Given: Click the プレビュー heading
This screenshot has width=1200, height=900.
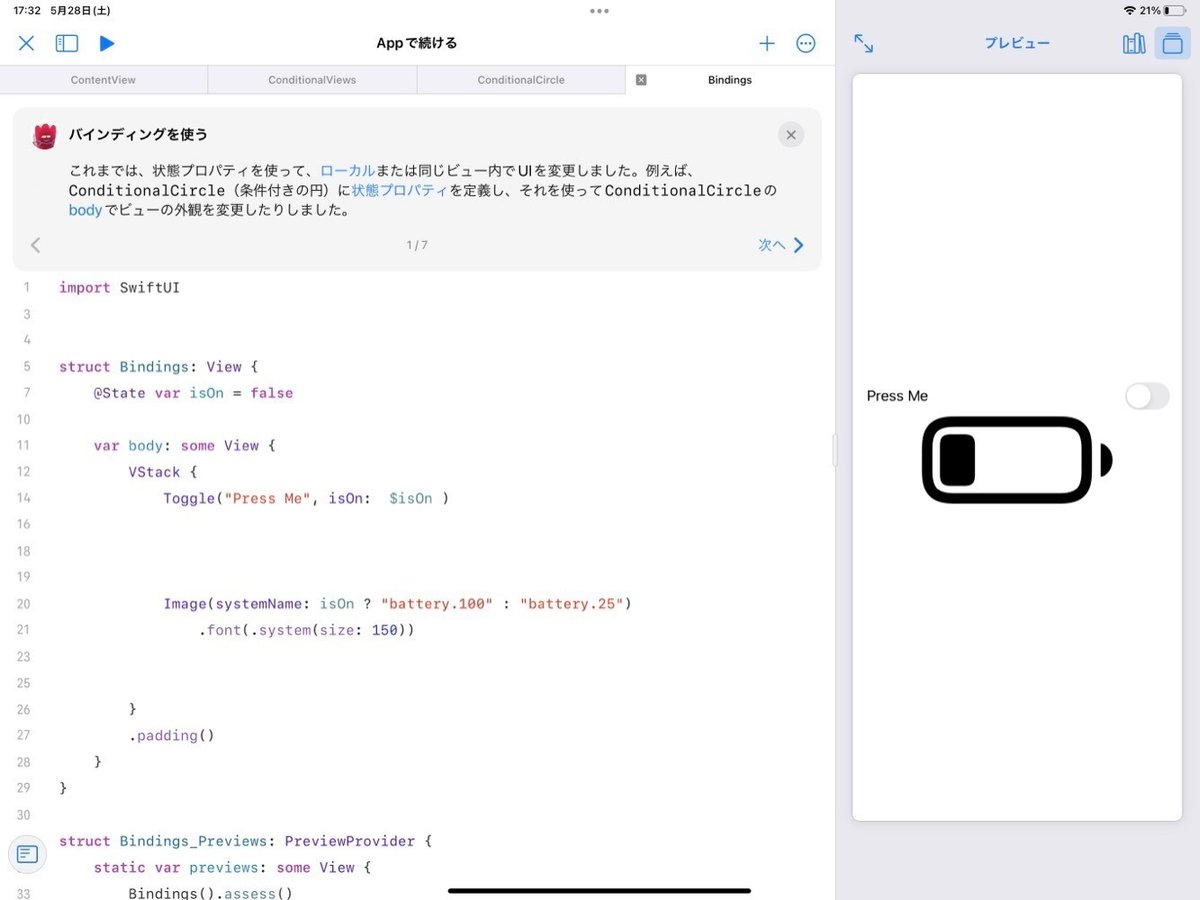Looking at the screenshot, I should tap(1017, 43).
